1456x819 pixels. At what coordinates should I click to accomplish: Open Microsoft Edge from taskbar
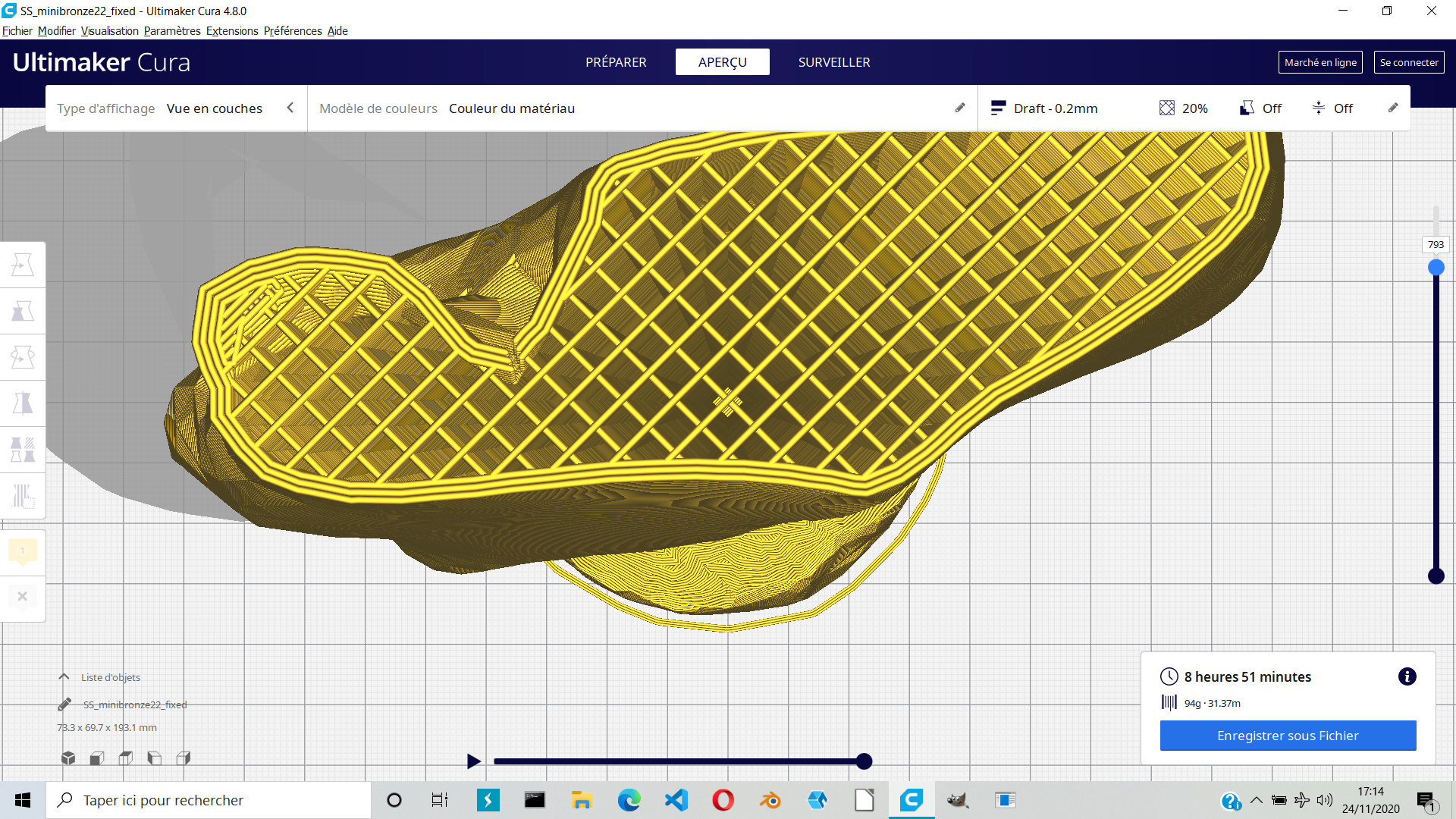tap(629, 800)
